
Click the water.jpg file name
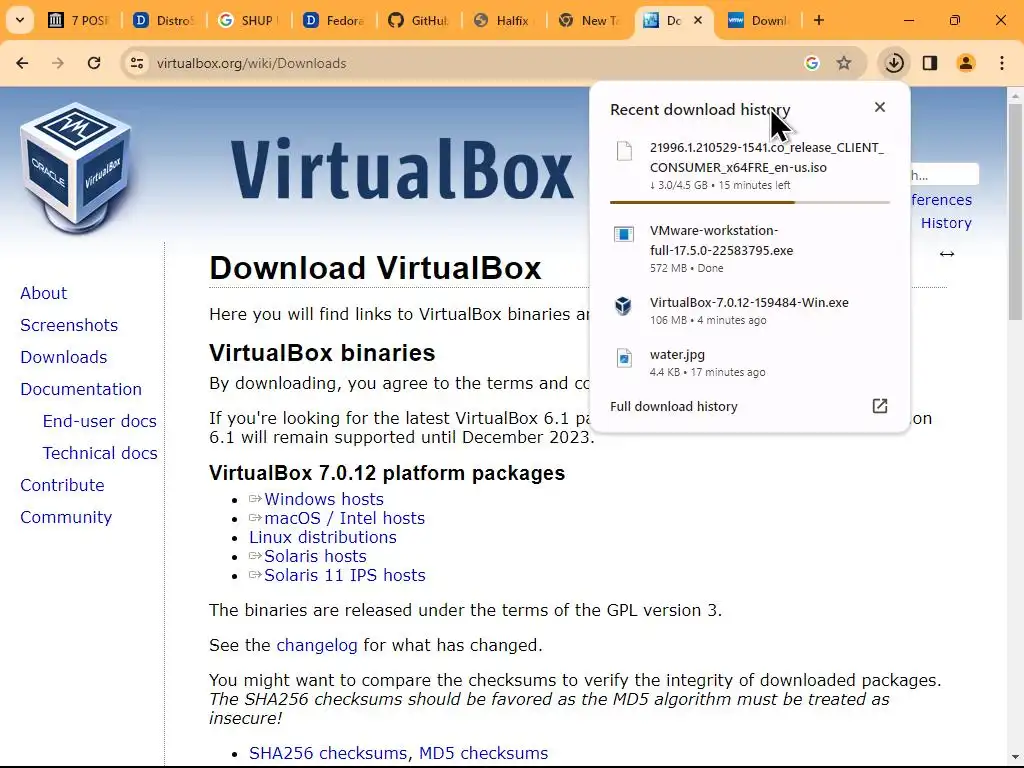[677, 355]
